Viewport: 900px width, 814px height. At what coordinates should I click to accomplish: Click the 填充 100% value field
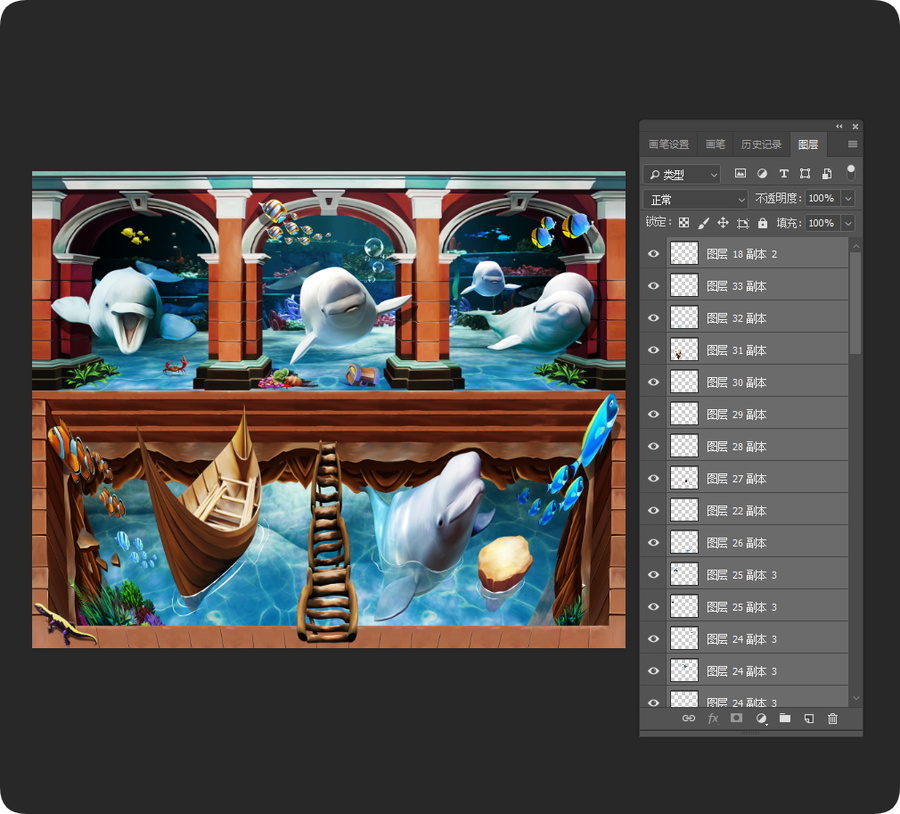823,223
